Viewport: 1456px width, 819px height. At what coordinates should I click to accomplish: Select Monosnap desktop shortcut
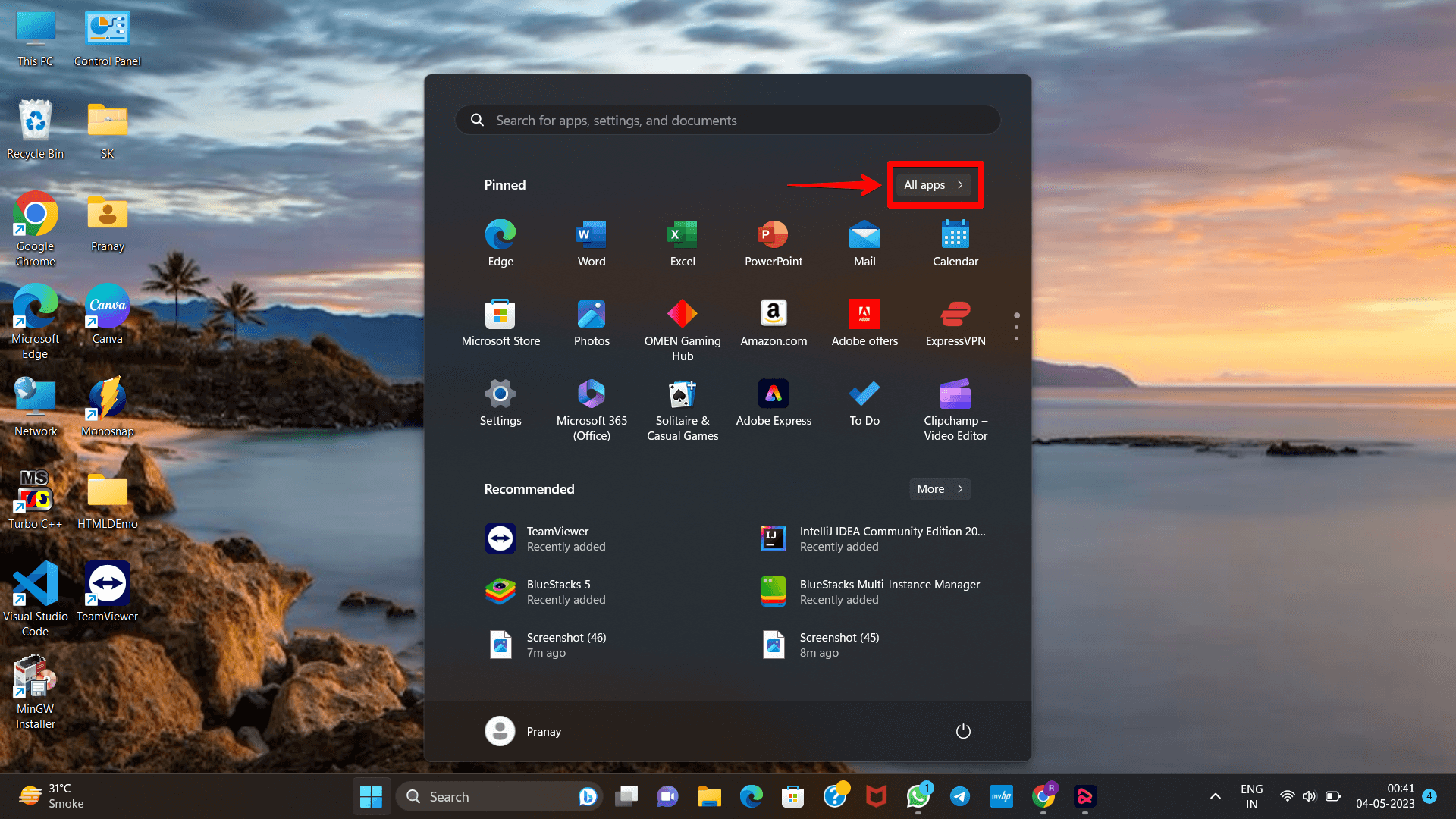pos(108,407)
